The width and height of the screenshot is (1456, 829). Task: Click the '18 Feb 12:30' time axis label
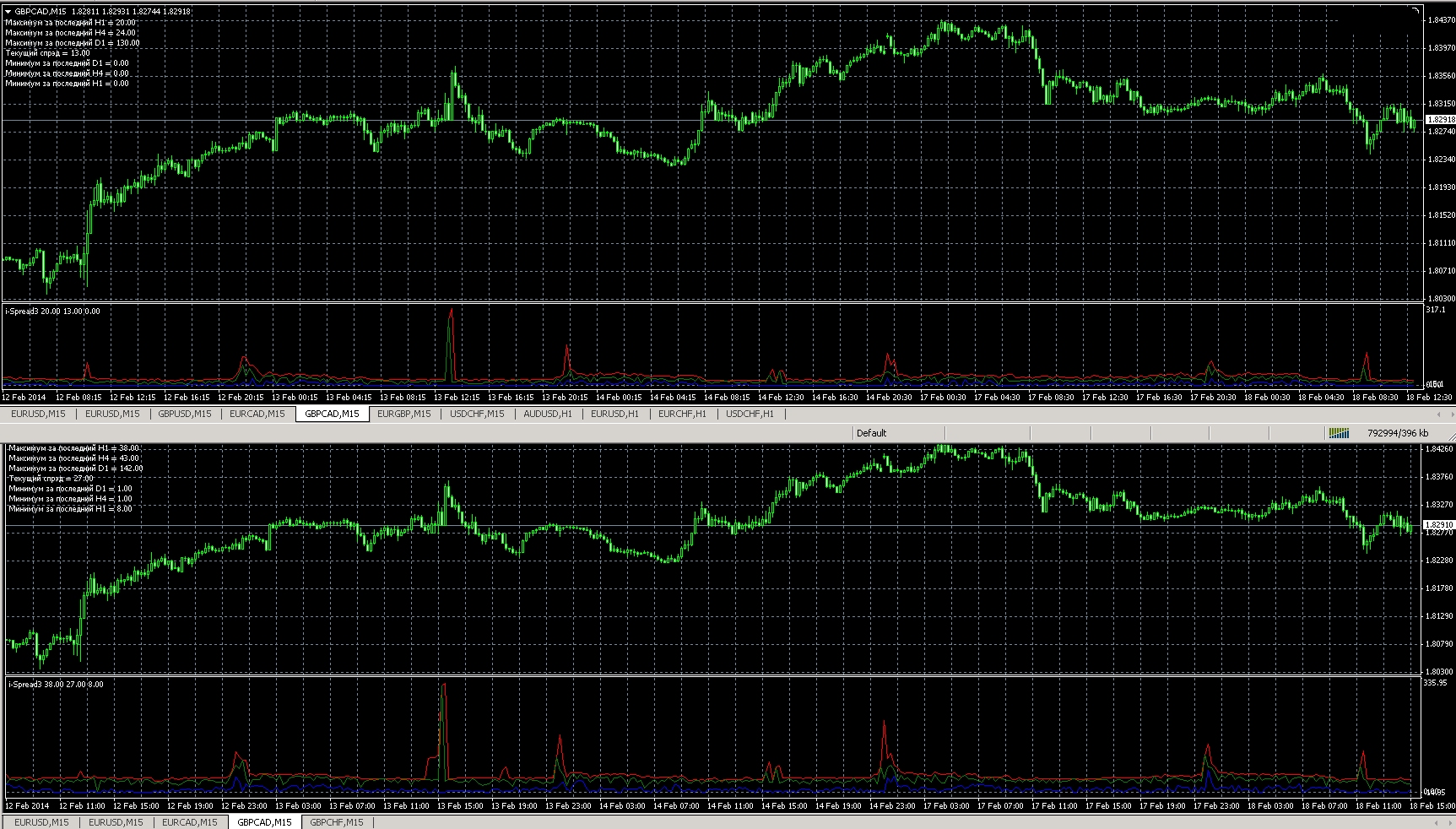pyautogui.click(x=1429, y=397)
